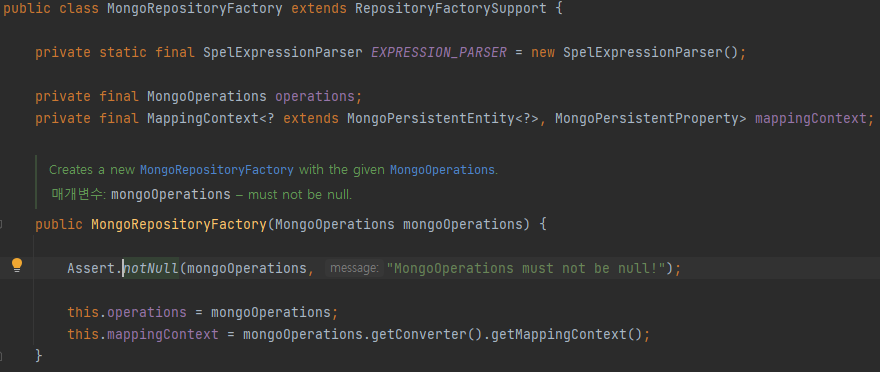The width and height of the screenshot is (880, 372).
Task: Click the 'message:' parameter hint
Action: pyautogui.click(x=354, y=269)
